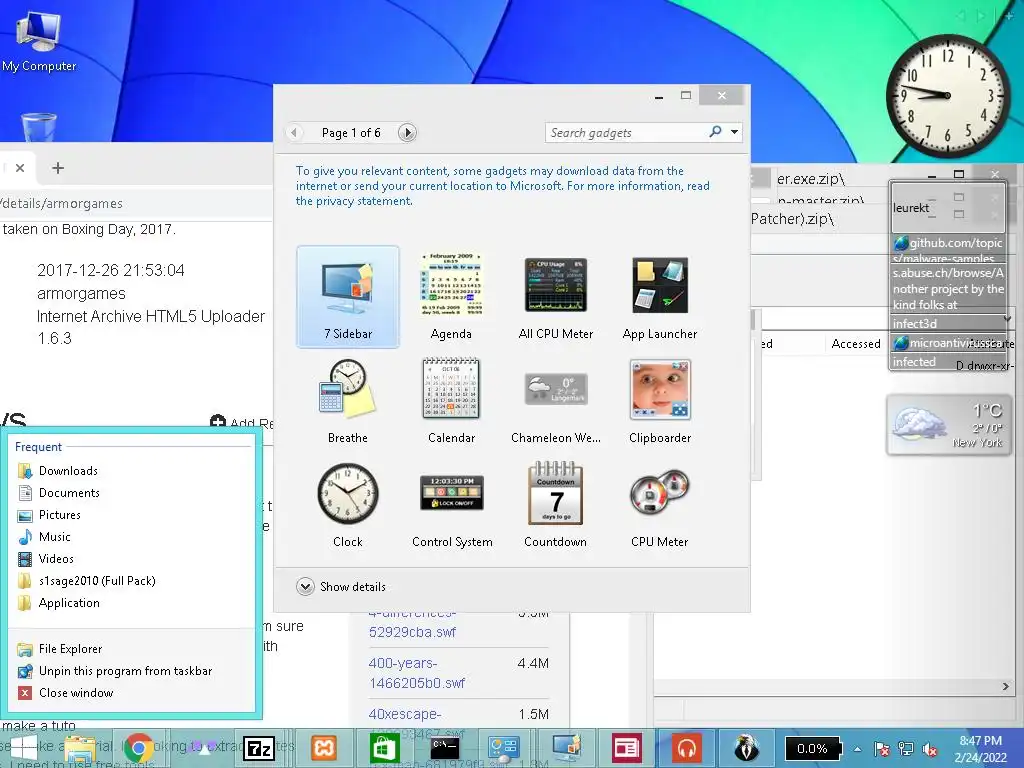Open Command Prompt from the taskbar
Image resolution: width=1024 pixels, height=768 pixels.
444,748
